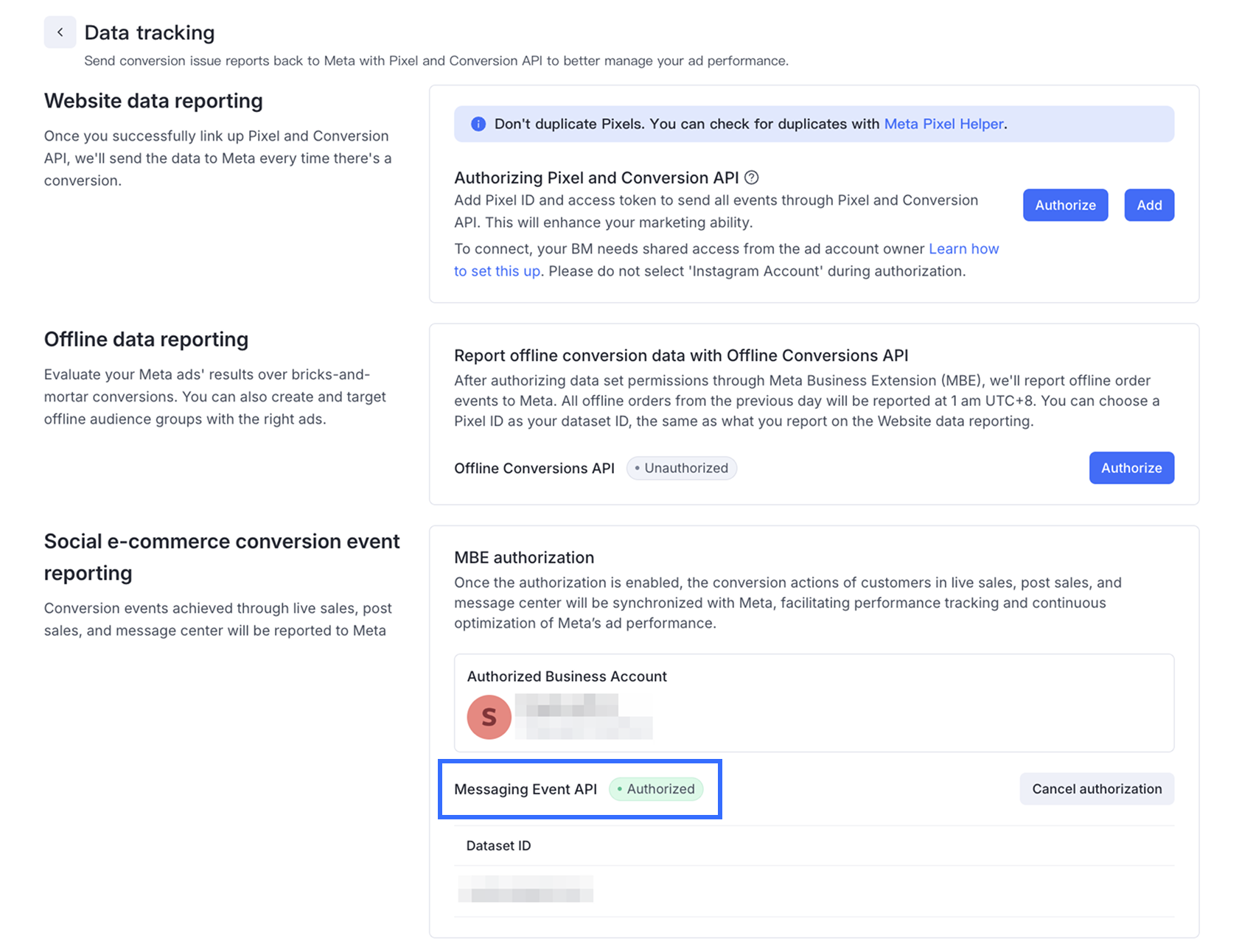Authorize Pixel and Conversion API
The width and height of the screenshot is (1253, 952).
(x=1065, y=205)
